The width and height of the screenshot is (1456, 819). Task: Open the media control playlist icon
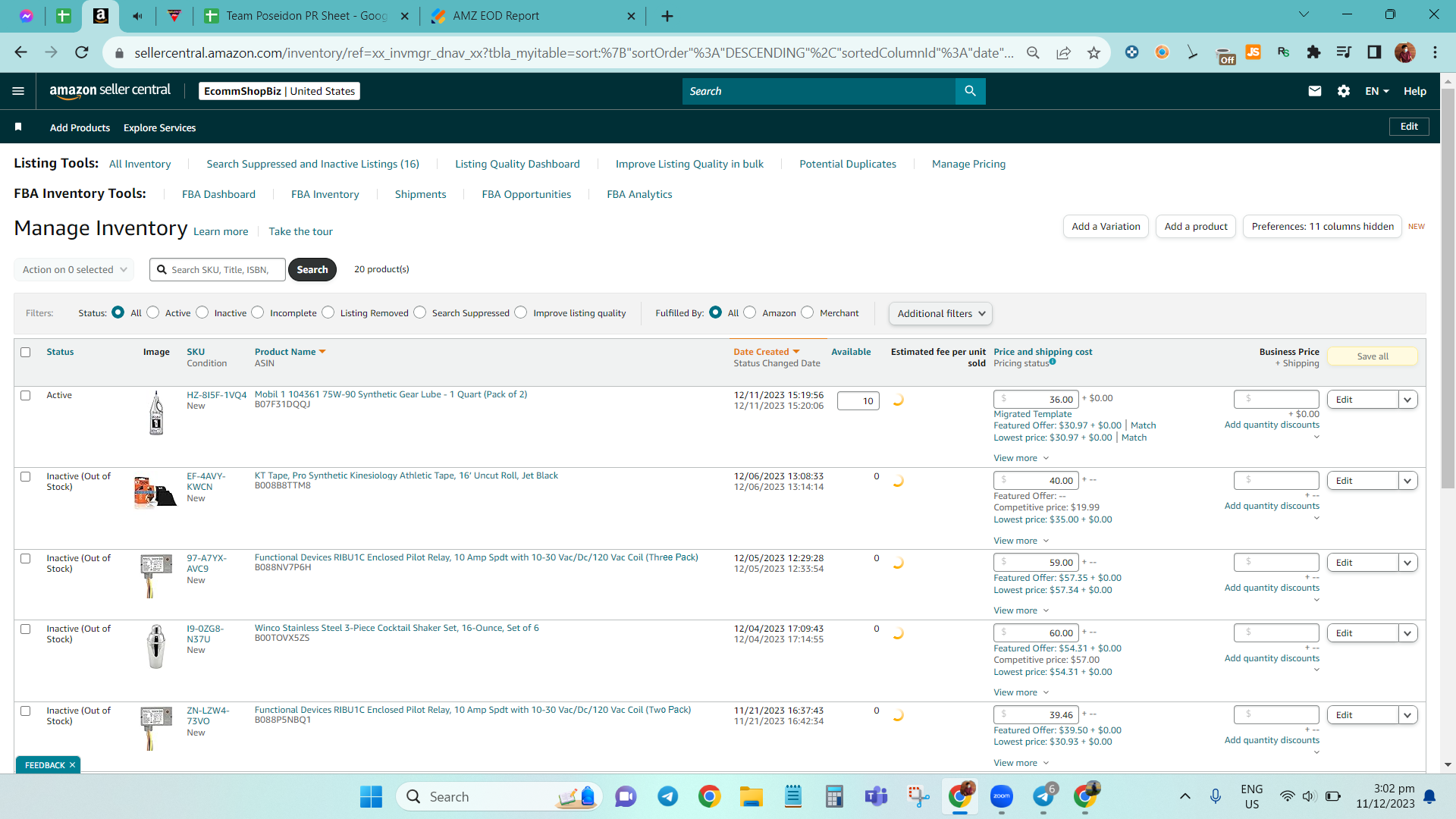1344,52
